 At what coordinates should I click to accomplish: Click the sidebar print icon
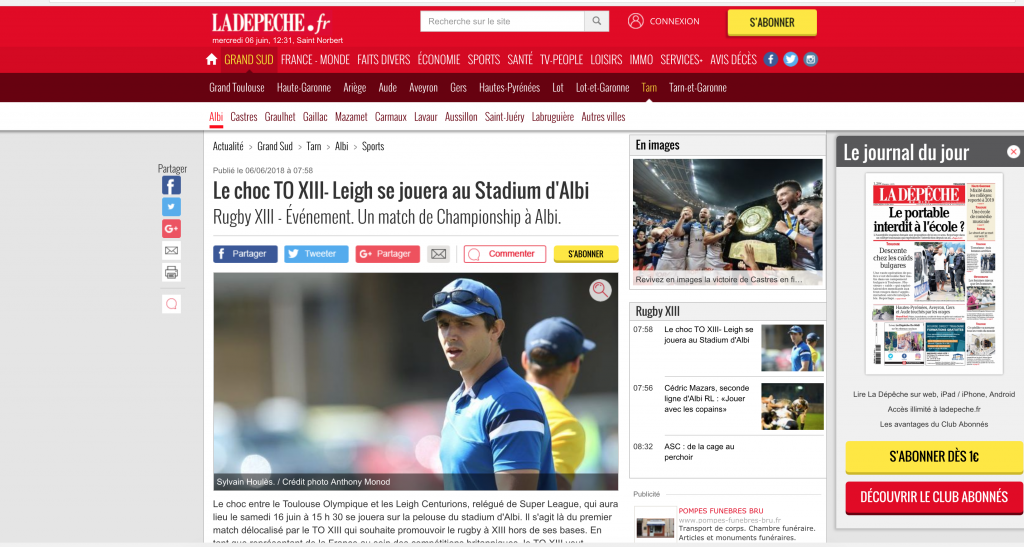[171, 272]
